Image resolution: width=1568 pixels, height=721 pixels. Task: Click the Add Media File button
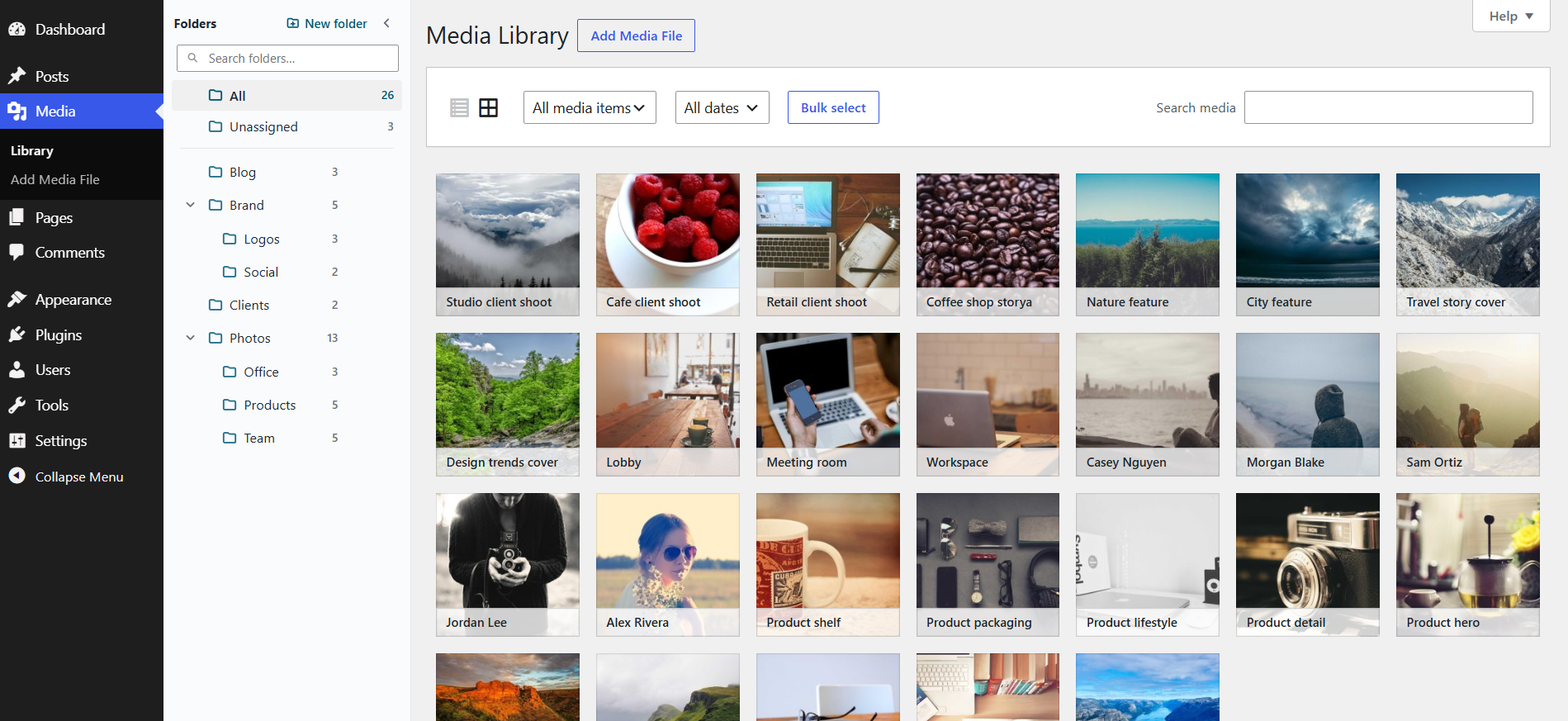[636, 36]
